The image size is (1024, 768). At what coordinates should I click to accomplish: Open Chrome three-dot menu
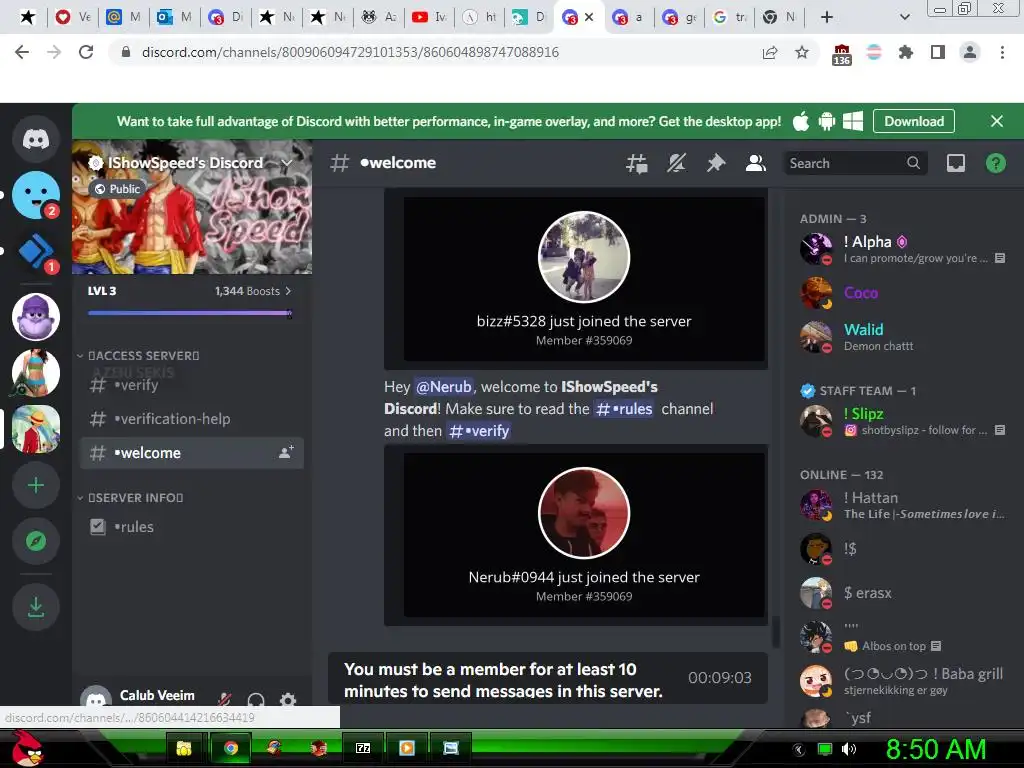point(1002,52)
